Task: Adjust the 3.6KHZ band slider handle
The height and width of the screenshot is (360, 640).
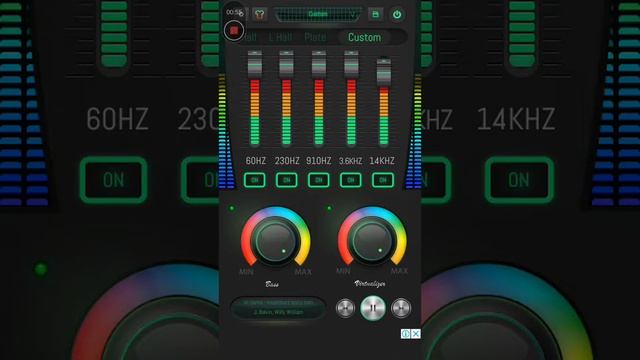Action: tap(351, 64)
